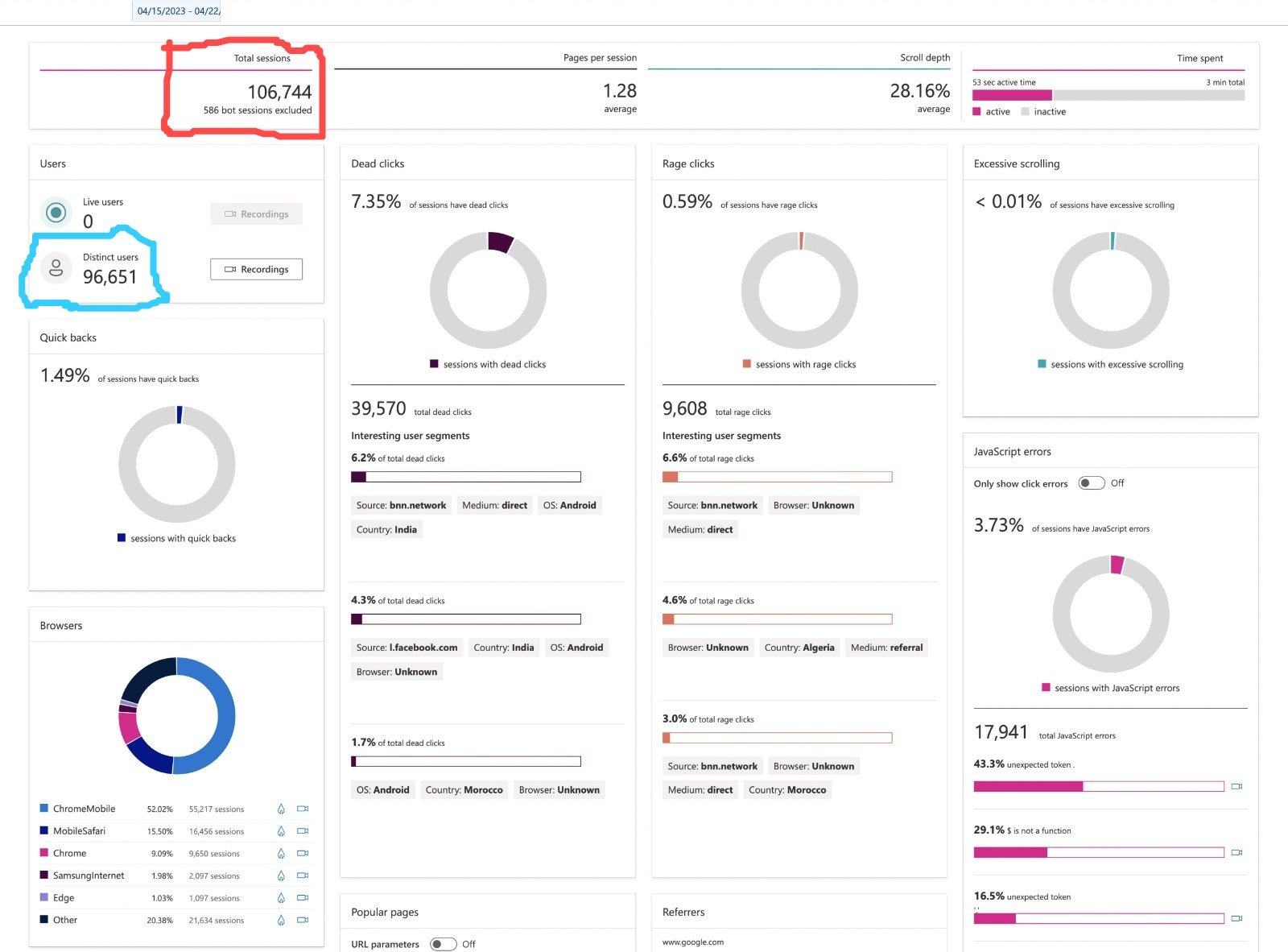Toggle the URL parameters switch
The width and height of the screenshot is (1288, 952).
444,944
